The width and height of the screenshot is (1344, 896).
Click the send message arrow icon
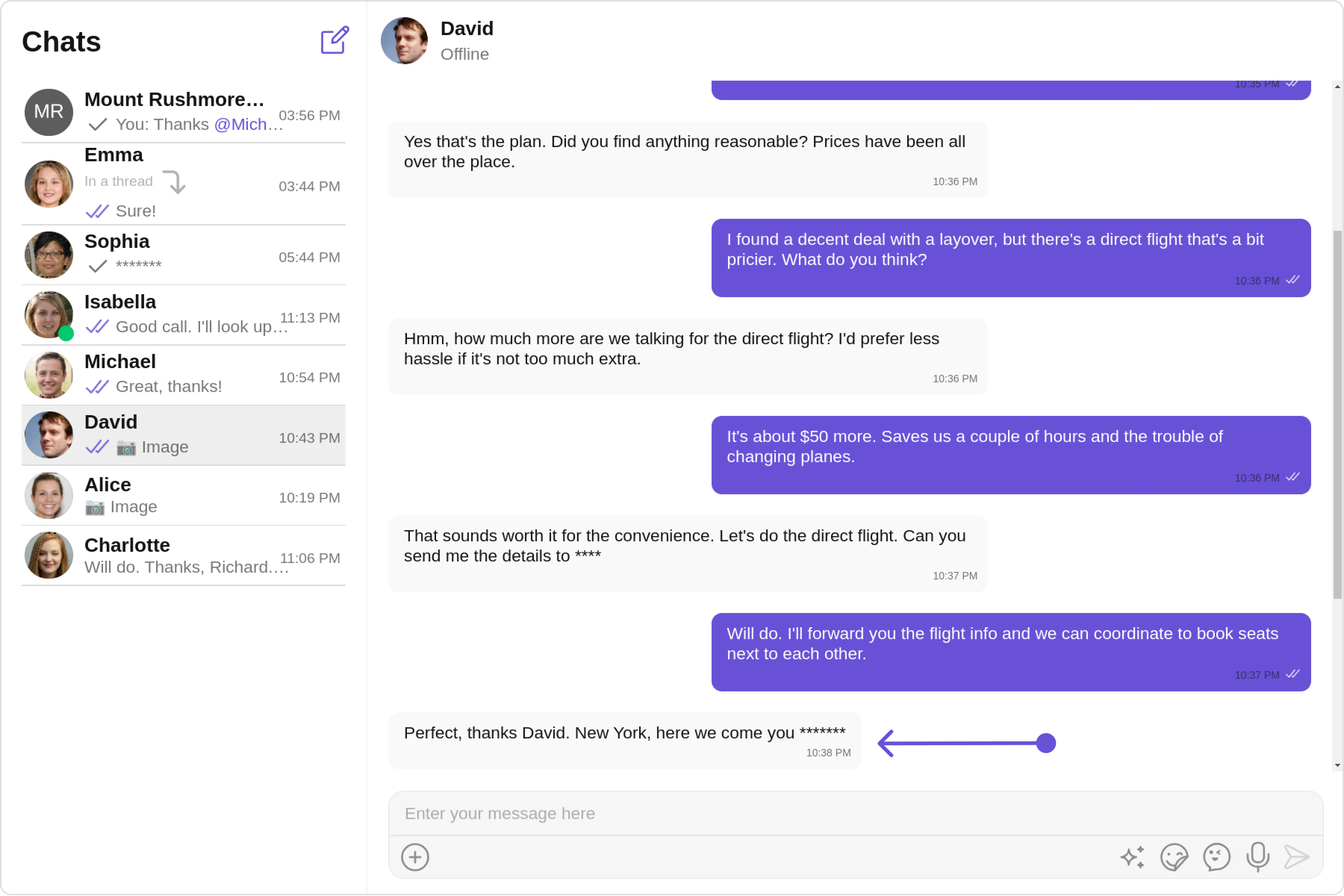[1296, 856]
